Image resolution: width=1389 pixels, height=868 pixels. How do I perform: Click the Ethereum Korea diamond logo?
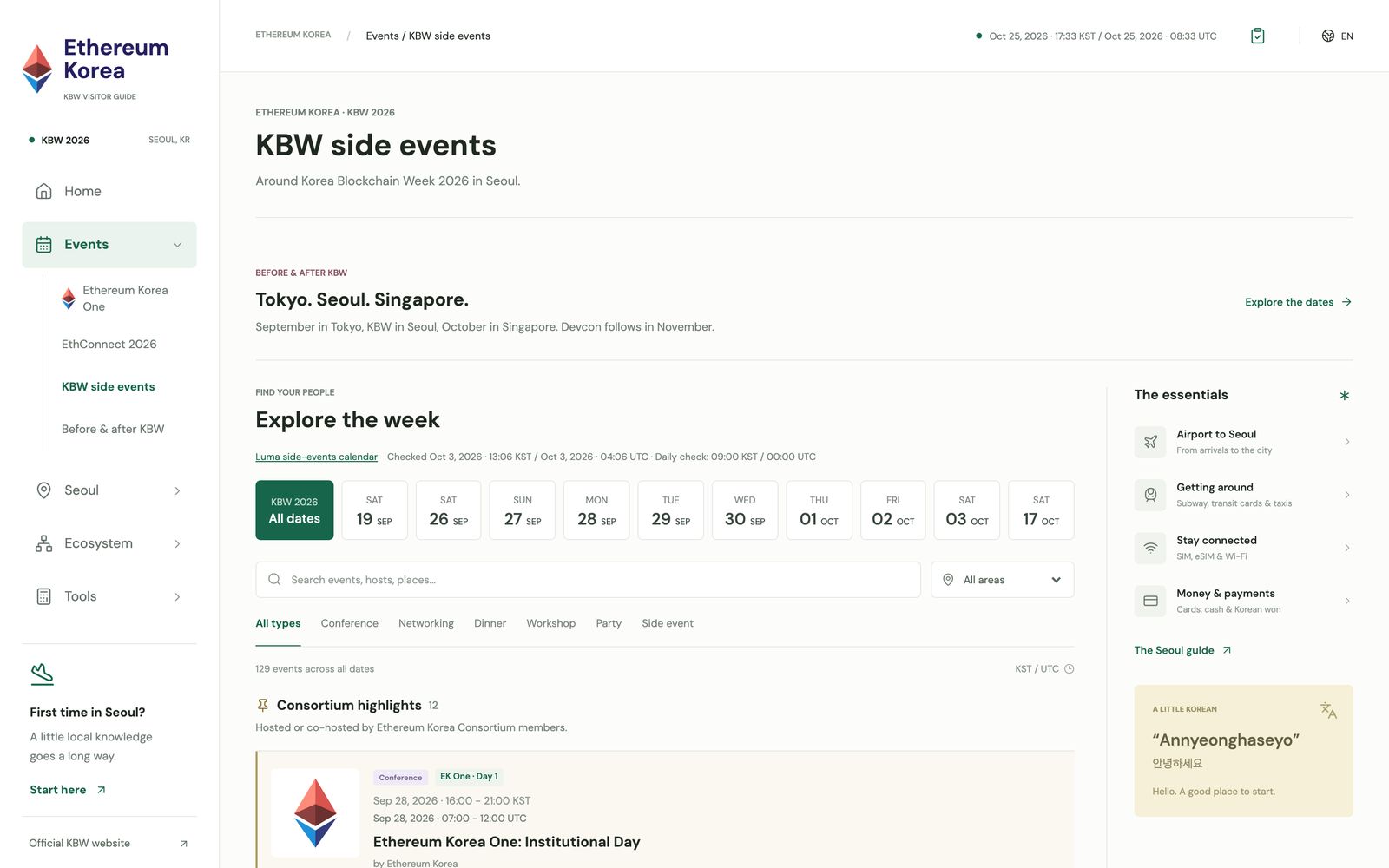pos(36,69)
